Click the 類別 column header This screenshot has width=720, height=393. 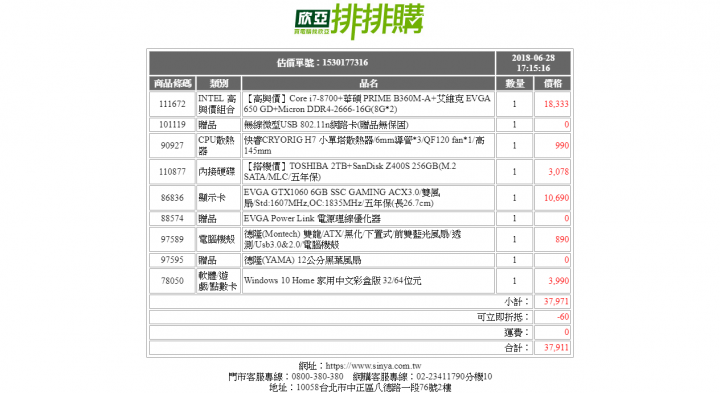(x=219, y=84)
